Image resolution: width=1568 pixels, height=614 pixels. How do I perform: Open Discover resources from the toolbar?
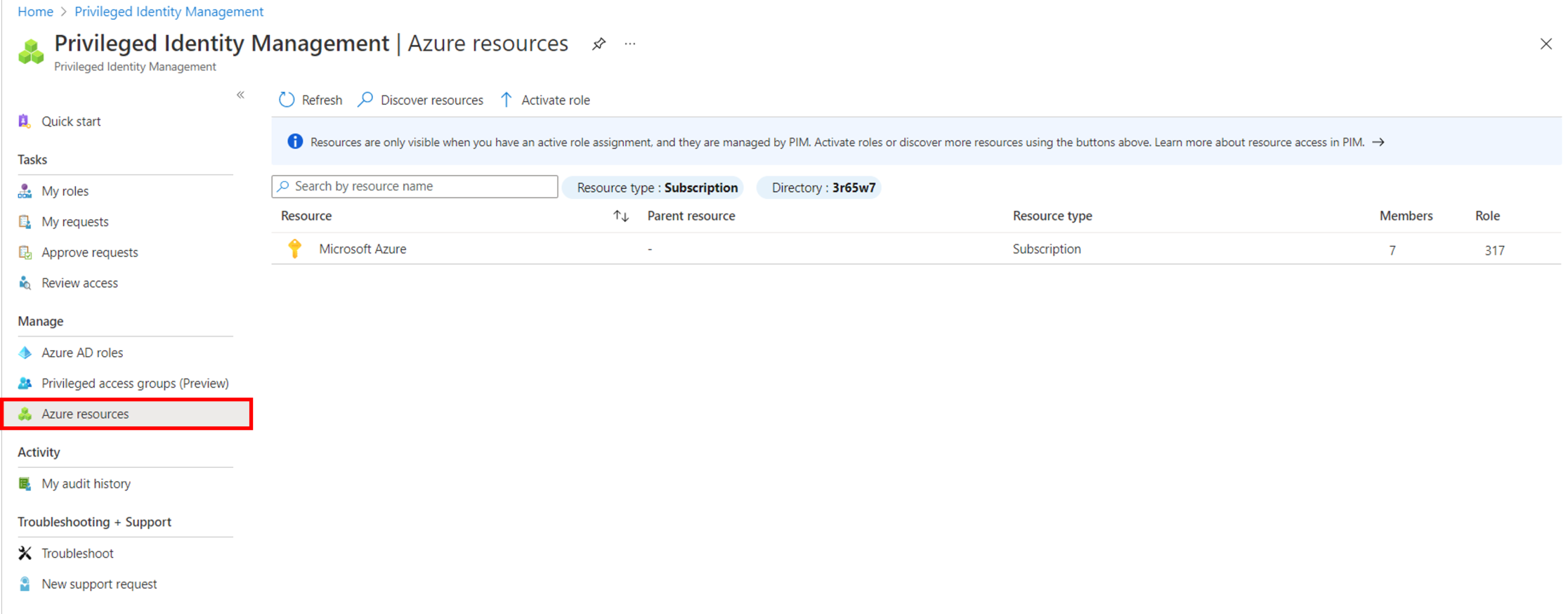click(421, 100)
